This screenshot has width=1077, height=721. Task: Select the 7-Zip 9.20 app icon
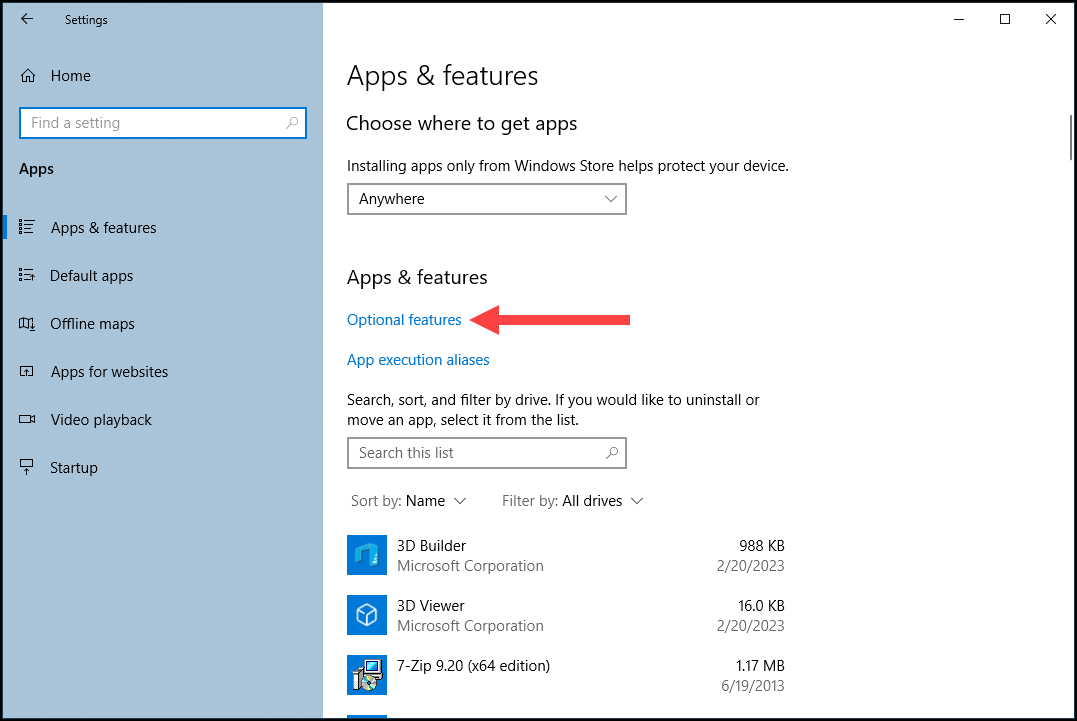click(x=367, y=675)
